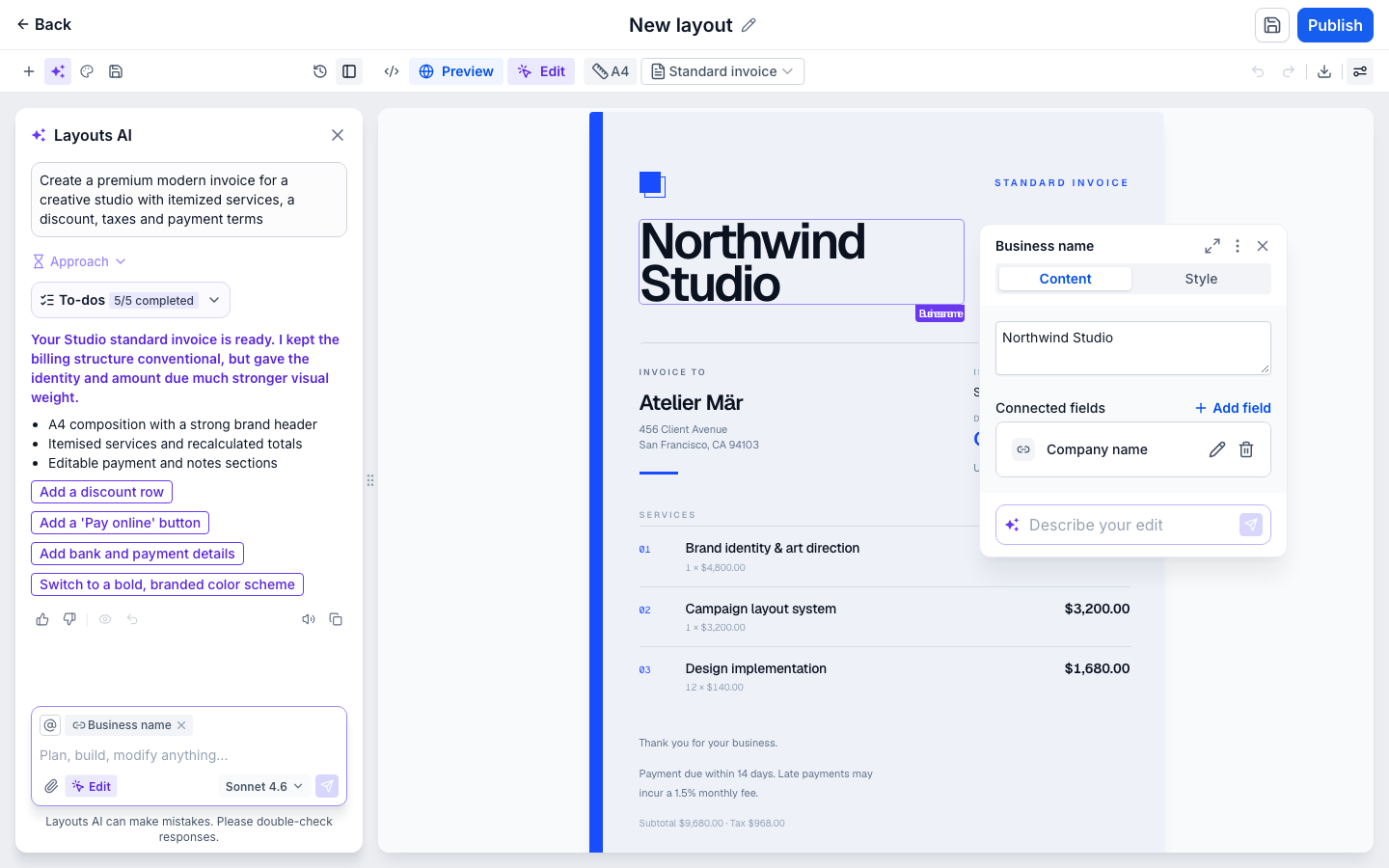Click "Add a 'Pay online' button" suggestion
The image size is (1389, 868).
point(120,523)
